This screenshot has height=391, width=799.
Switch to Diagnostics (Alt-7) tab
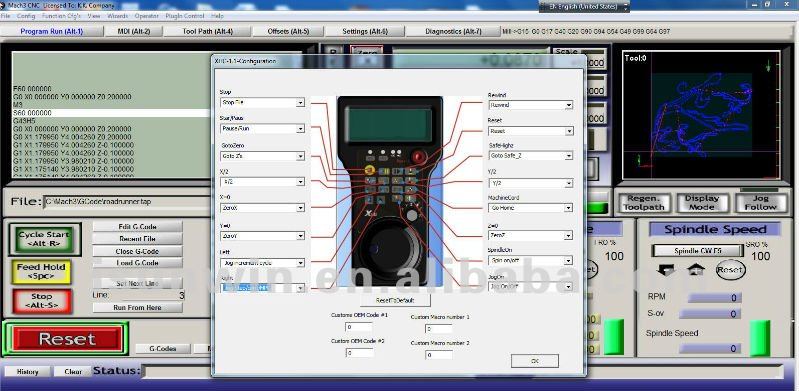pyautogui.click(x=453, y=31)
